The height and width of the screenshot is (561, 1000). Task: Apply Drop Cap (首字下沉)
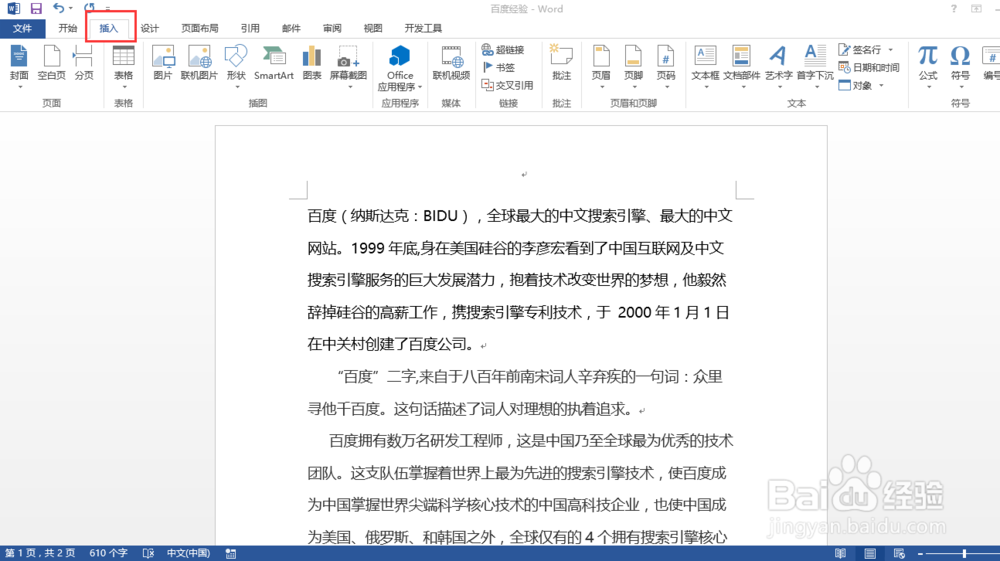click(815, 63)
